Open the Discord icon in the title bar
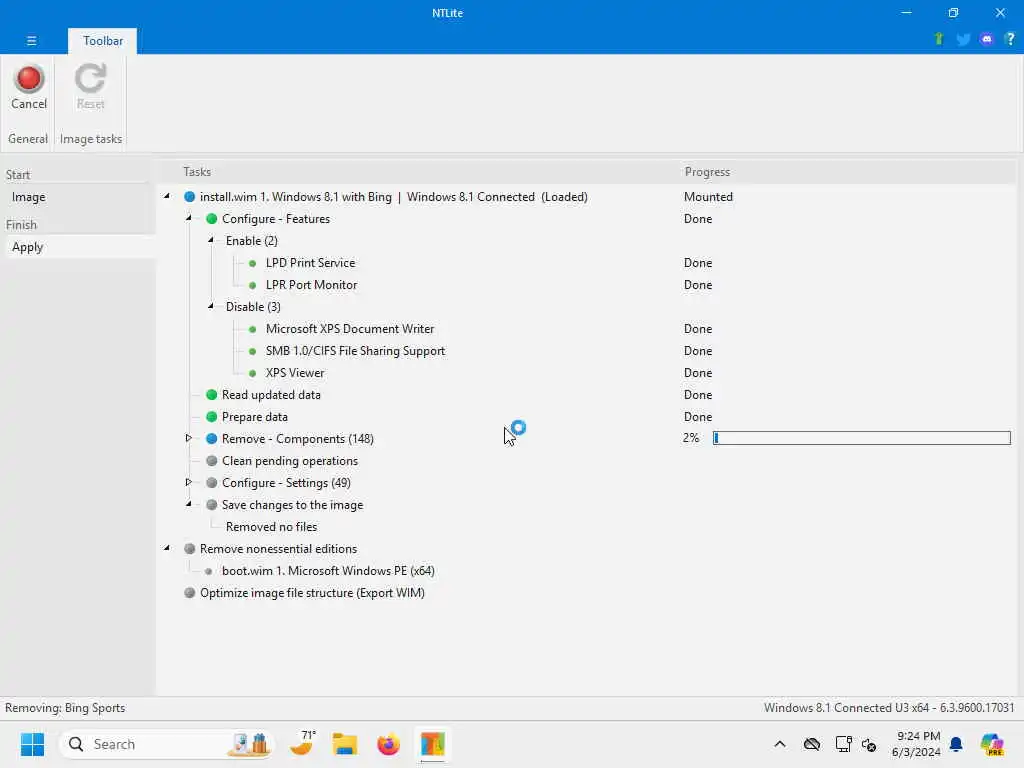1024x768 pixels. [x=987, y=39]
